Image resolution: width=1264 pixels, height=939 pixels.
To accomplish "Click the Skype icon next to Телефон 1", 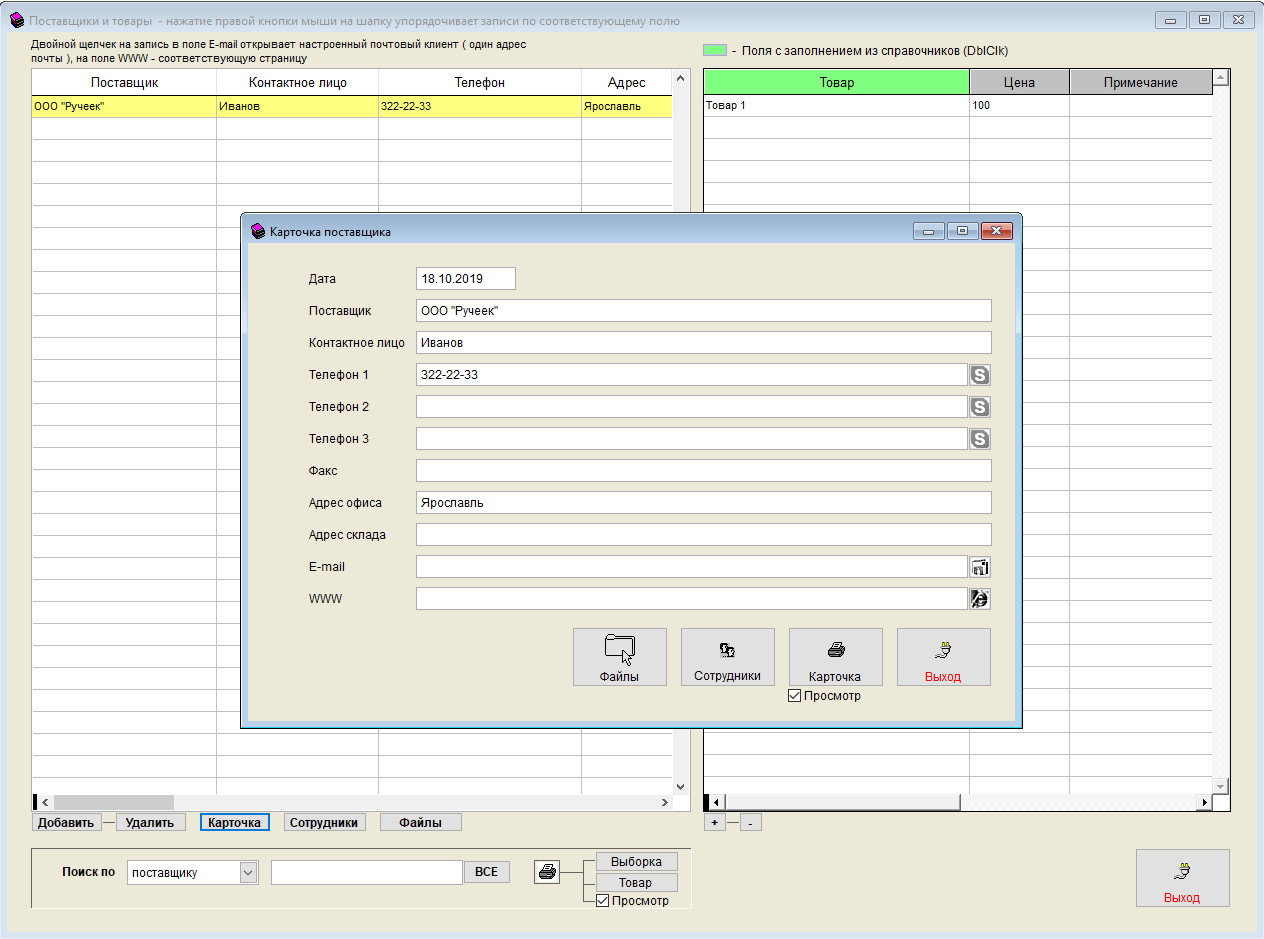I will pos(980,375).
